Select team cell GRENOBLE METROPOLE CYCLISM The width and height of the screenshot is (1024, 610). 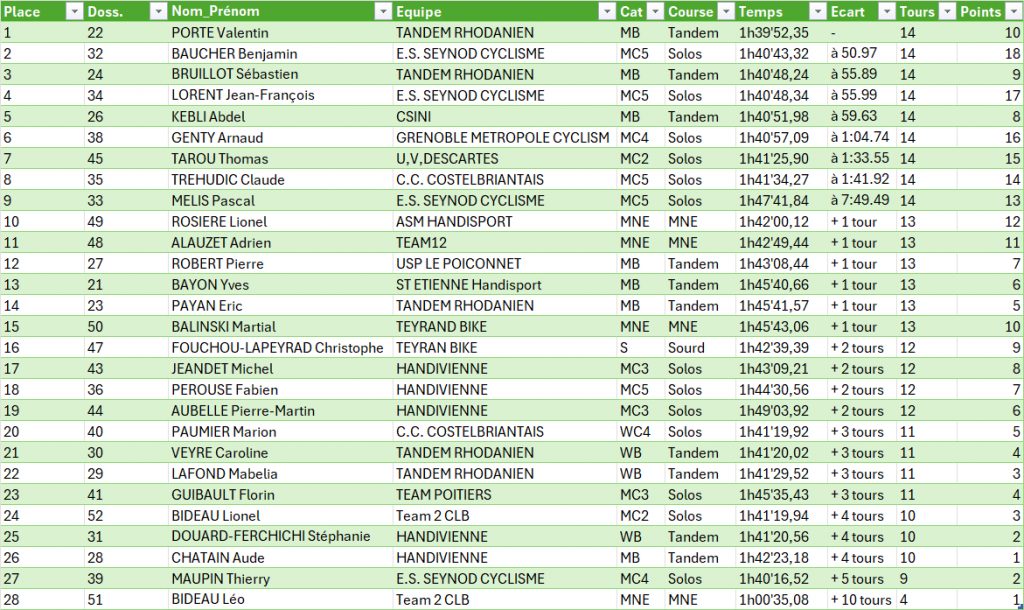505,138
